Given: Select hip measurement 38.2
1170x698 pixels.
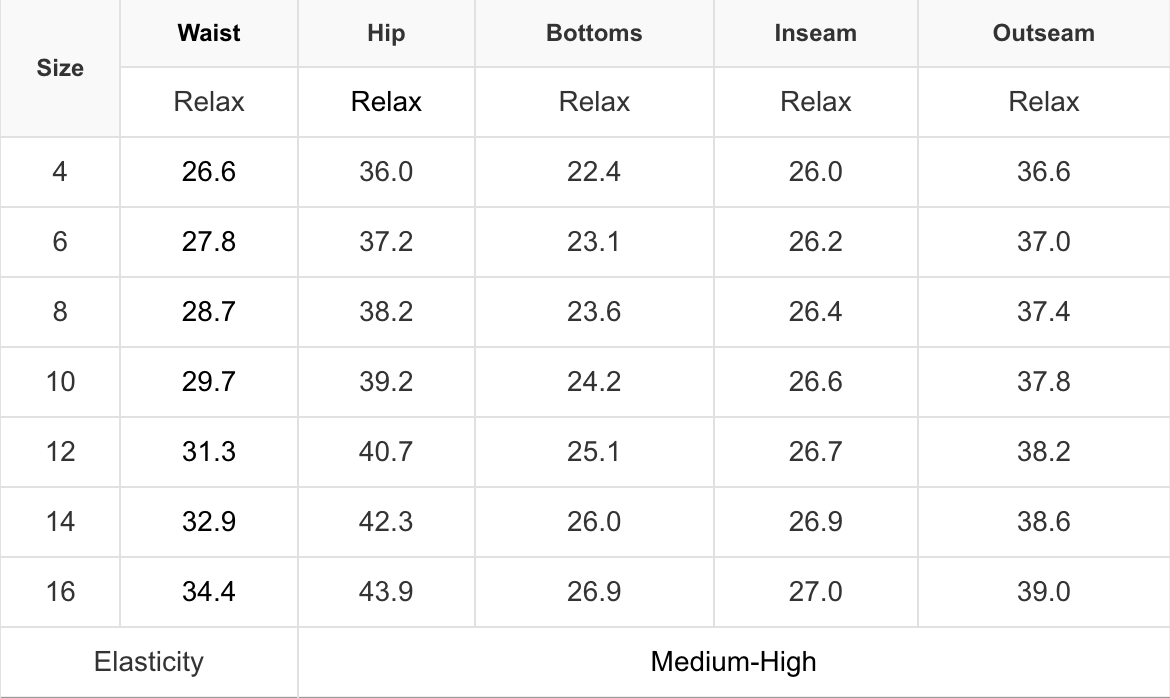Looking at the screenshot, I should point(386,312).
